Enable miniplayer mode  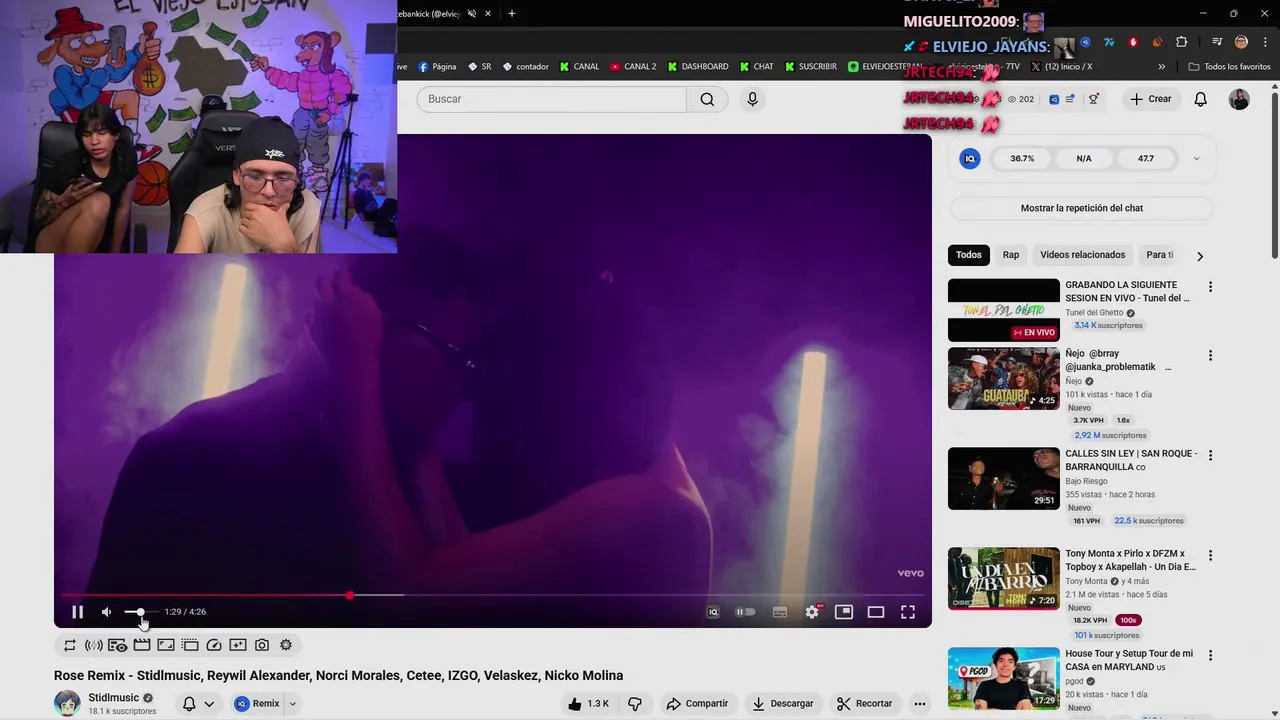(844, 612)
